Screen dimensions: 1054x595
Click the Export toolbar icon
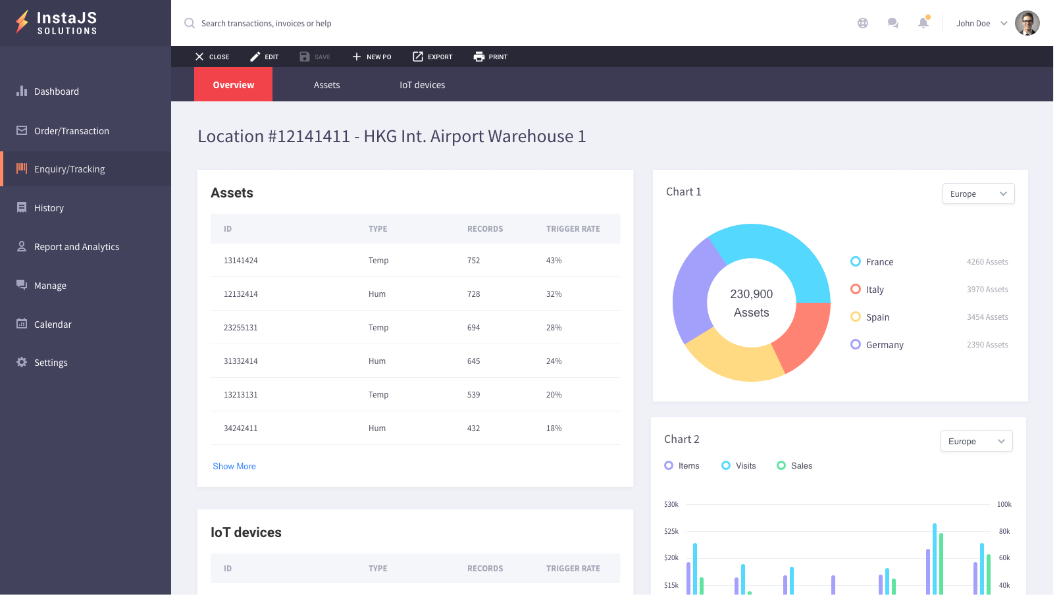pyautogui.click(x=418, y=57)
